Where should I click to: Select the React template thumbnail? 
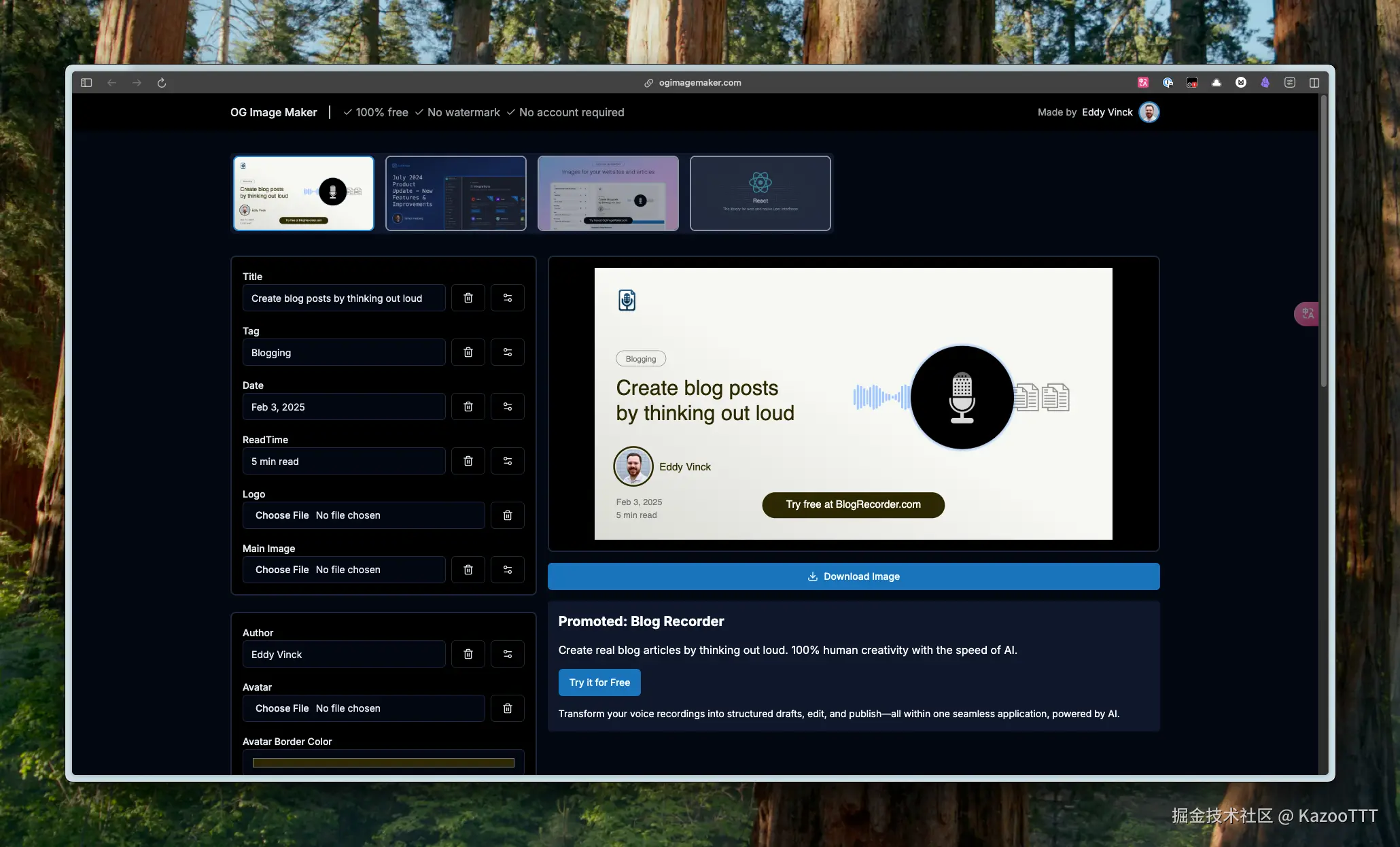click(x=760, y=194)
